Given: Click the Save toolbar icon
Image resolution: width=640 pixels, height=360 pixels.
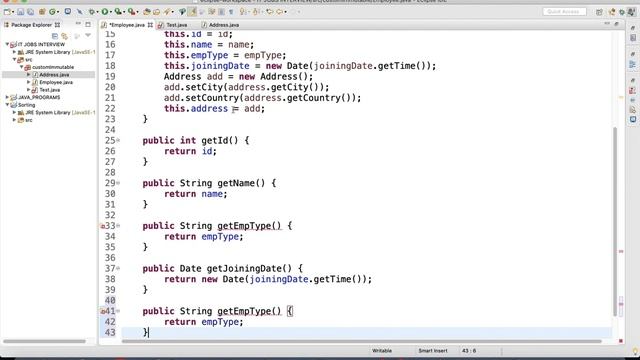Looking at the screenshot, I should pos(20,12).
